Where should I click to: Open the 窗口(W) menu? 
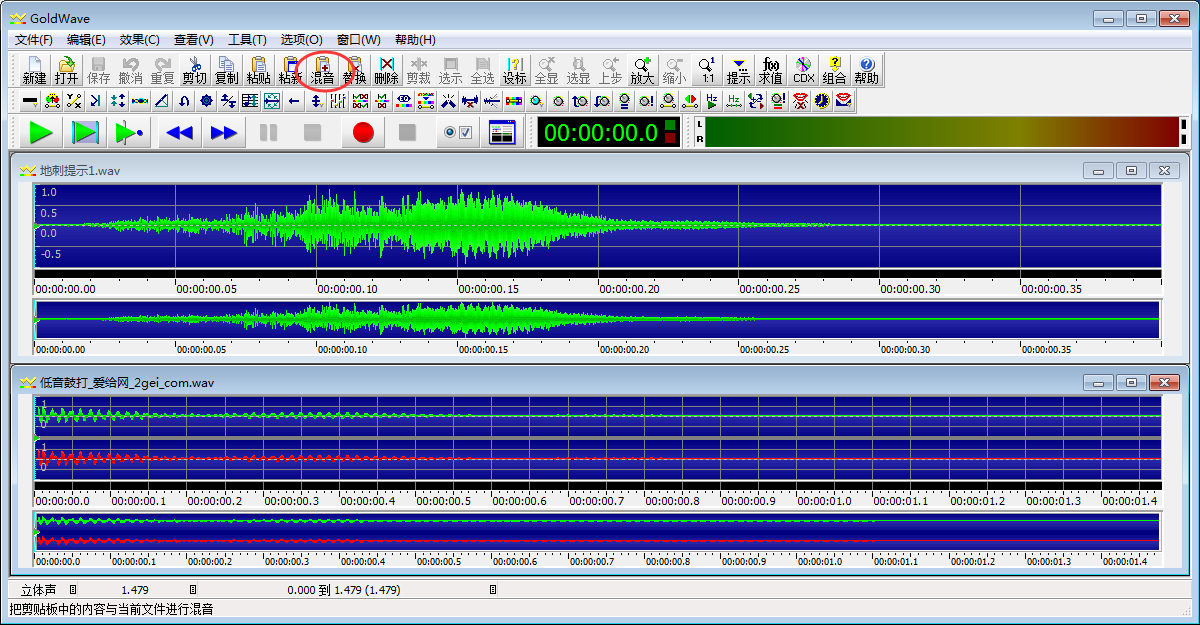pyautogui.click(x=358, y=40)
